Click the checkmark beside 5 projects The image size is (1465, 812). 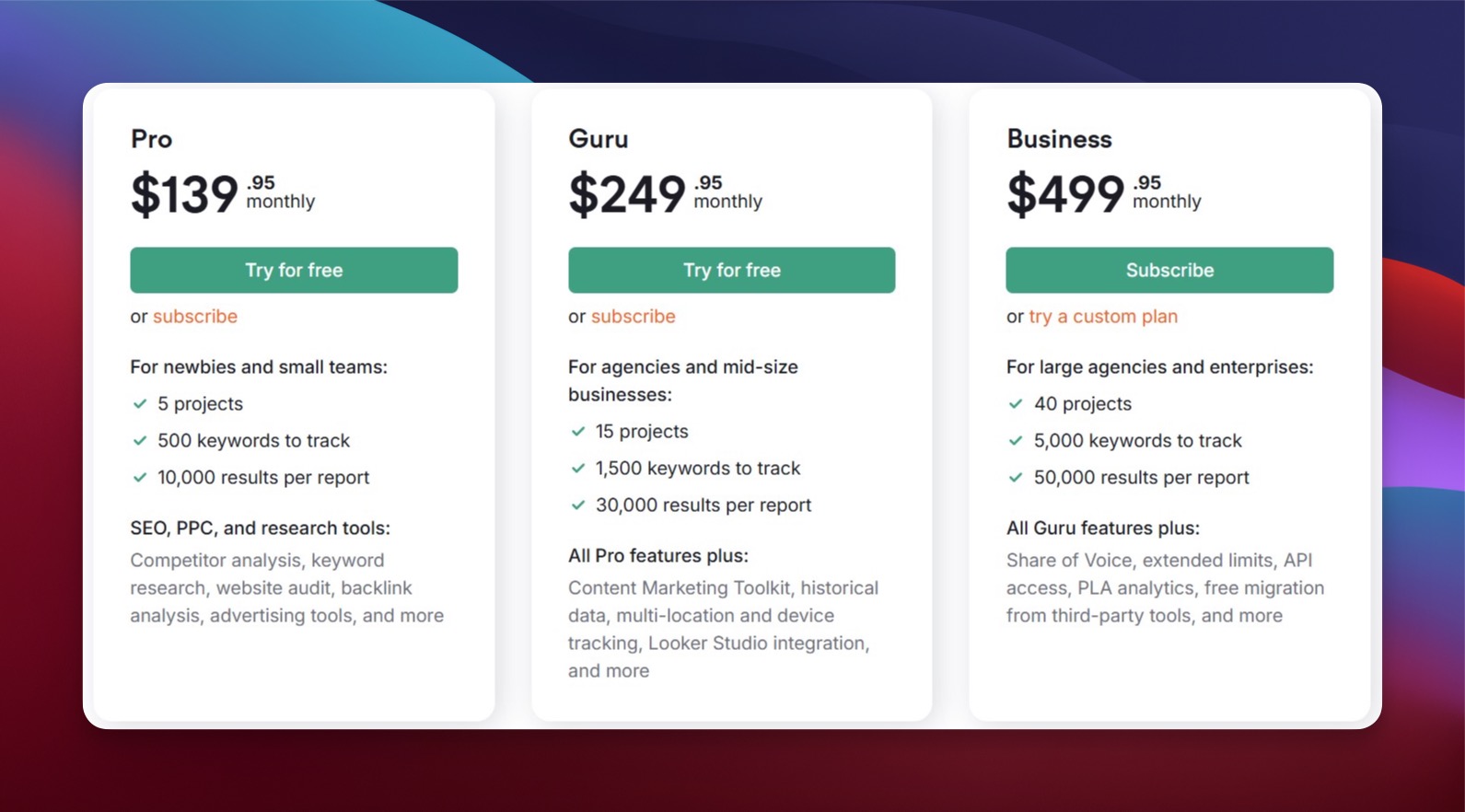[141, 403]
